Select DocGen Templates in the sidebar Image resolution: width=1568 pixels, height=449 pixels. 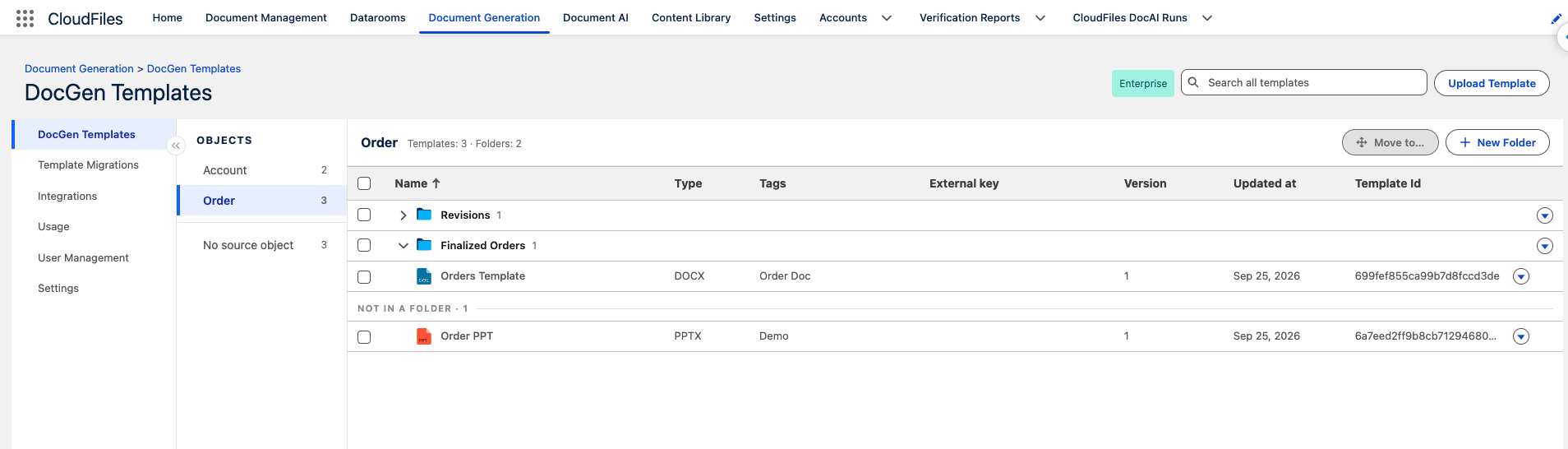click(95, 134)
